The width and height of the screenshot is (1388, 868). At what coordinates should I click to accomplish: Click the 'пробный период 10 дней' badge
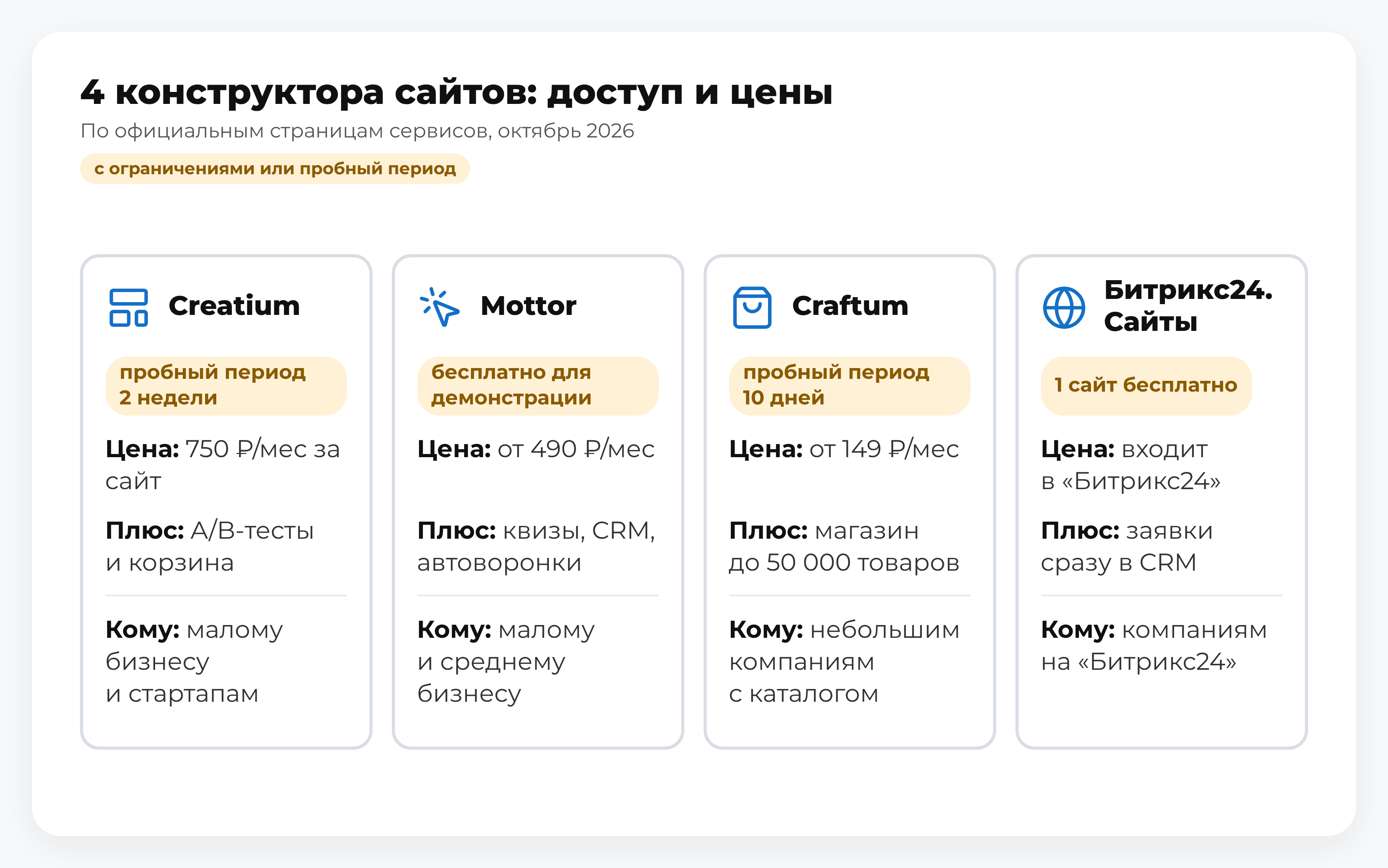[x=850, y=386]
